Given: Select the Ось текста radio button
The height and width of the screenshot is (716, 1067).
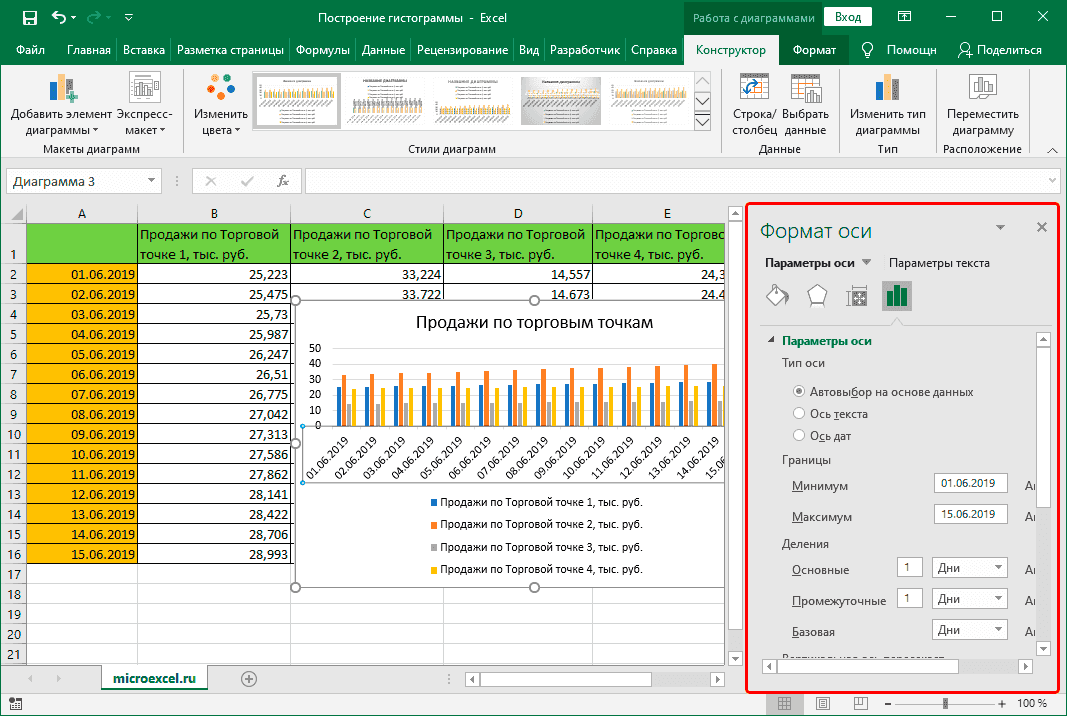Looking at the screenshot, I should [x=800, y=413].
